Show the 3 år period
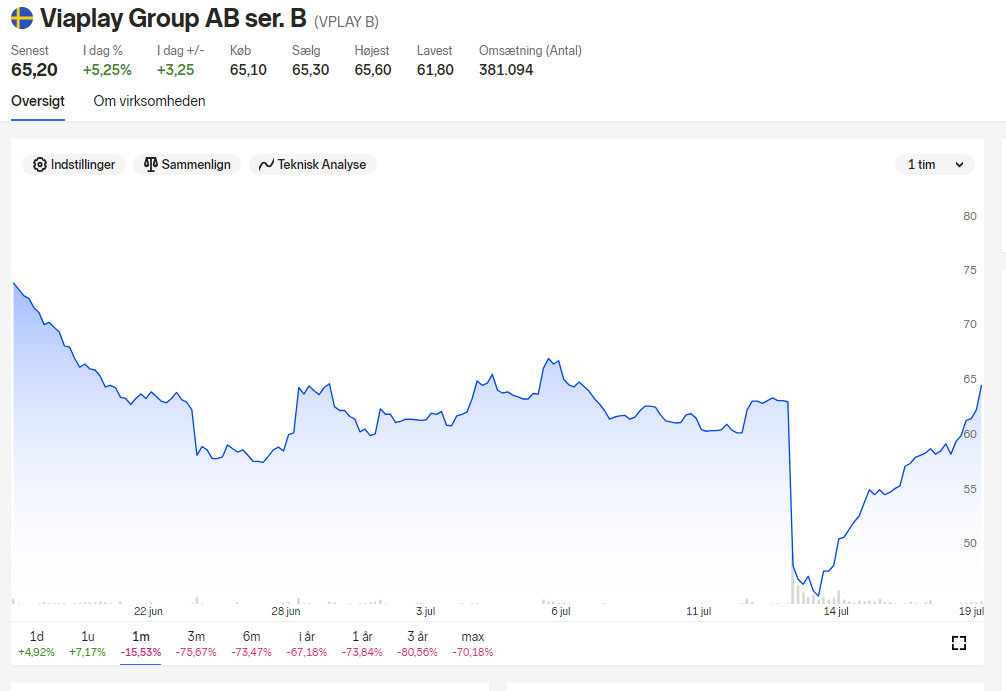The height and width of the screenshot is (691, 1006). pos(417,644)
